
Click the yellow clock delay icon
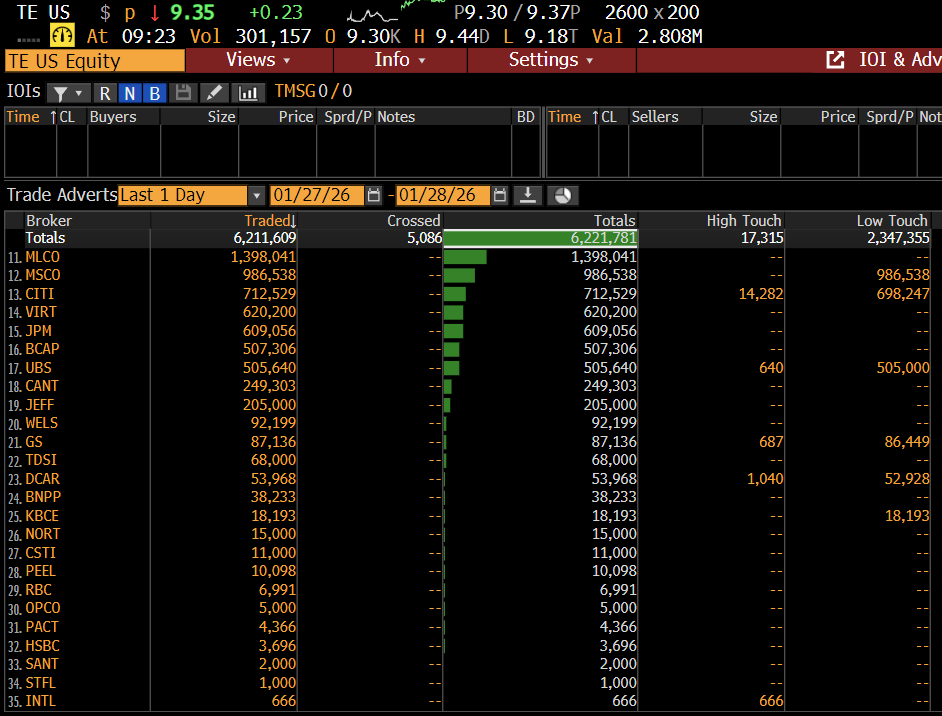[x=62, y=35]
